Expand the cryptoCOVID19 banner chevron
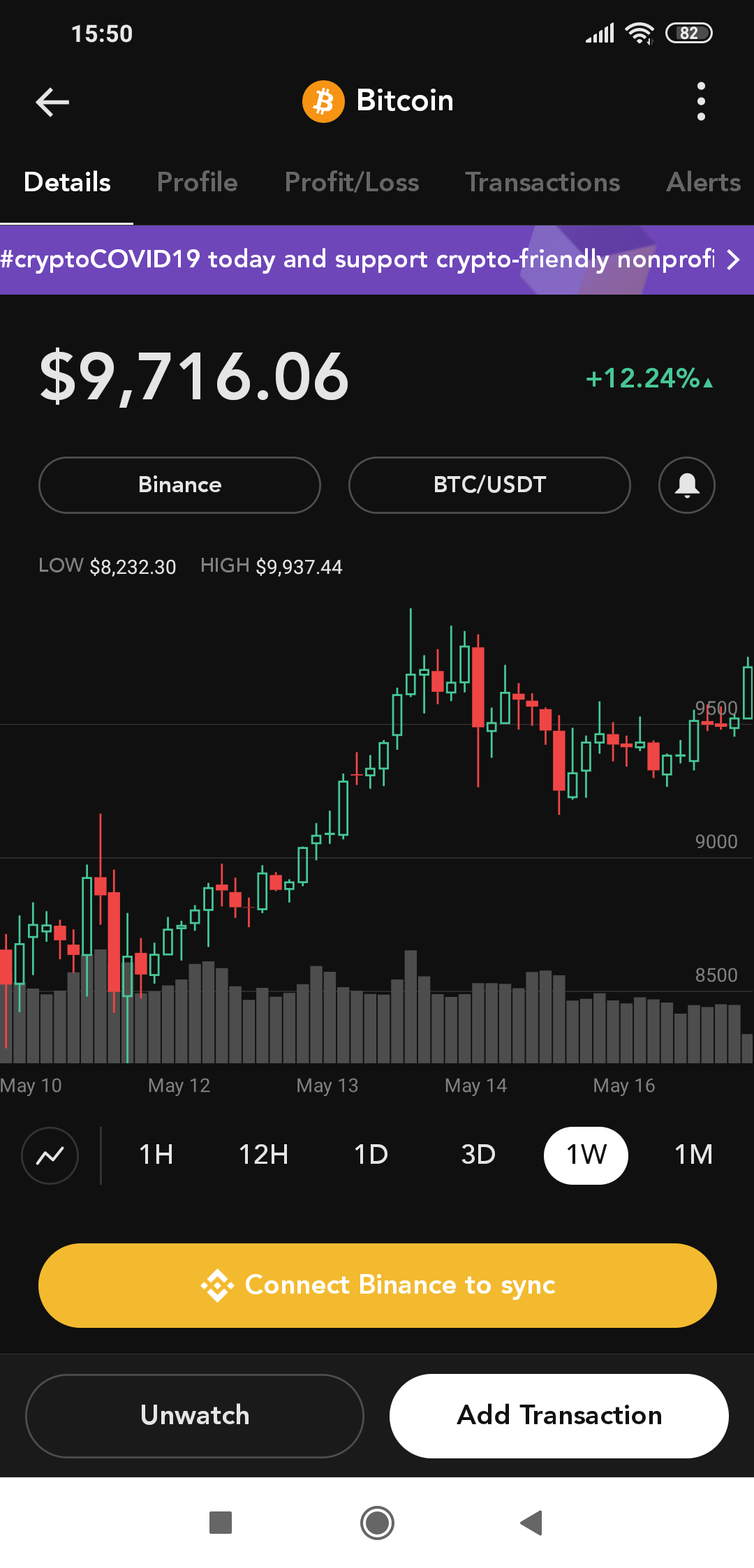754x1568 pixels. coord(733,260)
